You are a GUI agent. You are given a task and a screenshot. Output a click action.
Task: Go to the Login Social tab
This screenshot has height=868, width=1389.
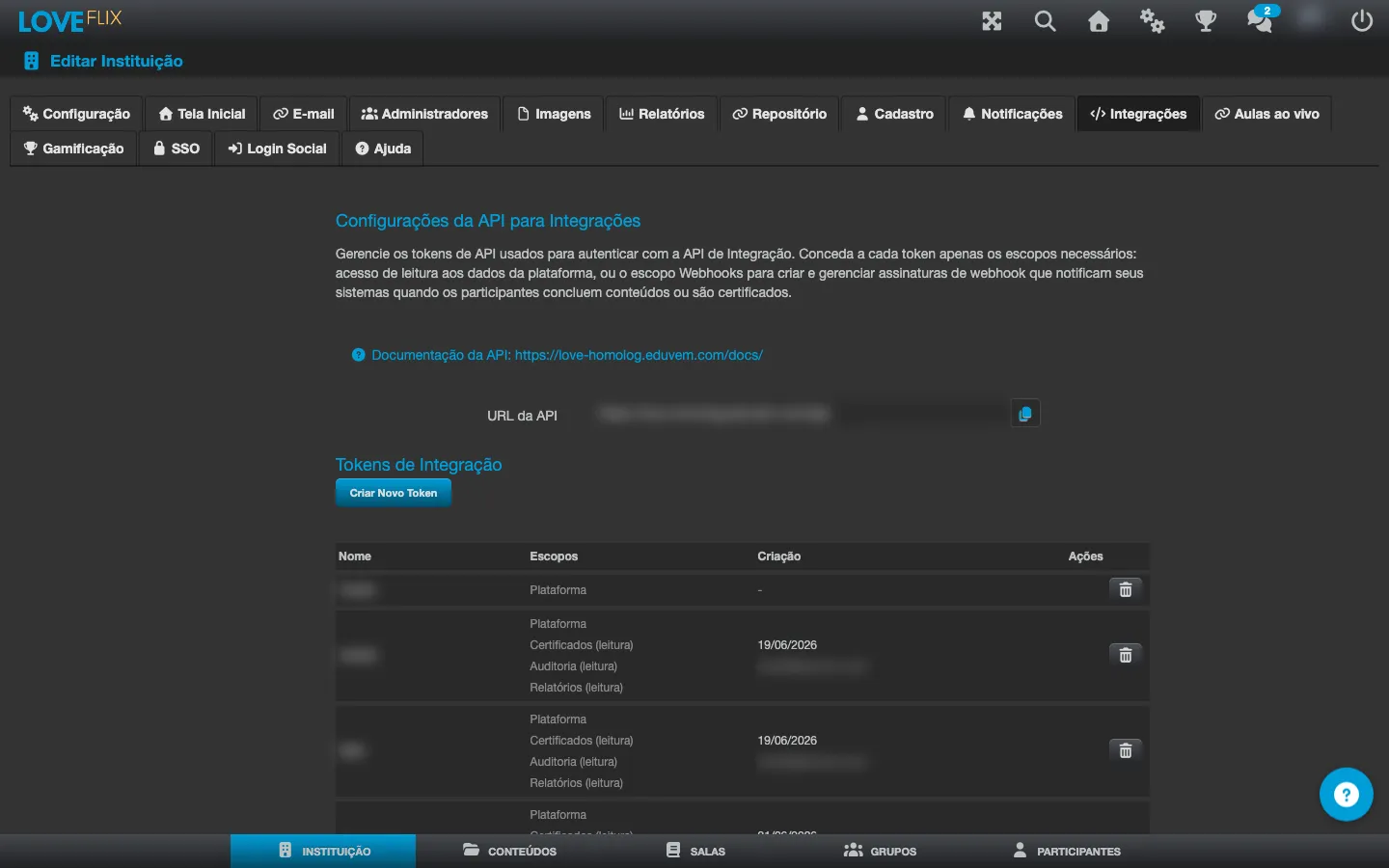coord(278,149)
